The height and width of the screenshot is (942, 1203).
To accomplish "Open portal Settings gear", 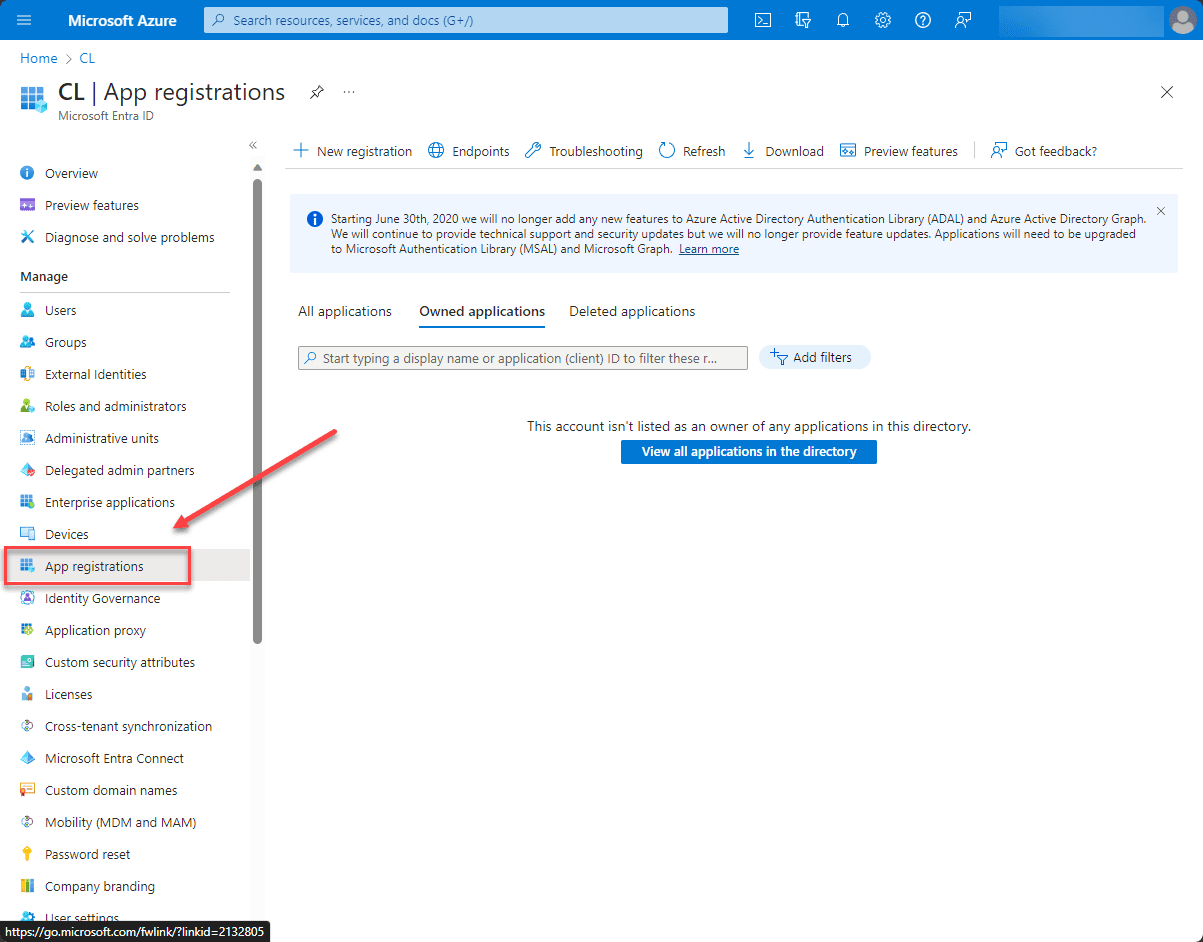I will pyautogui.click(x=883, y=20).
